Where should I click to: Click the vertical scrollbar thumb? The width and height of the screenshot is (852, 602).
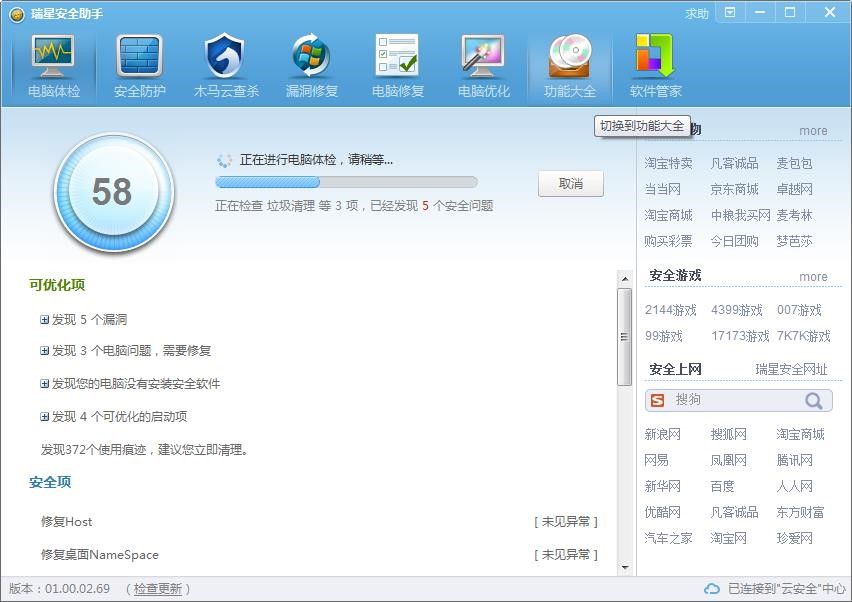[624, 337]
